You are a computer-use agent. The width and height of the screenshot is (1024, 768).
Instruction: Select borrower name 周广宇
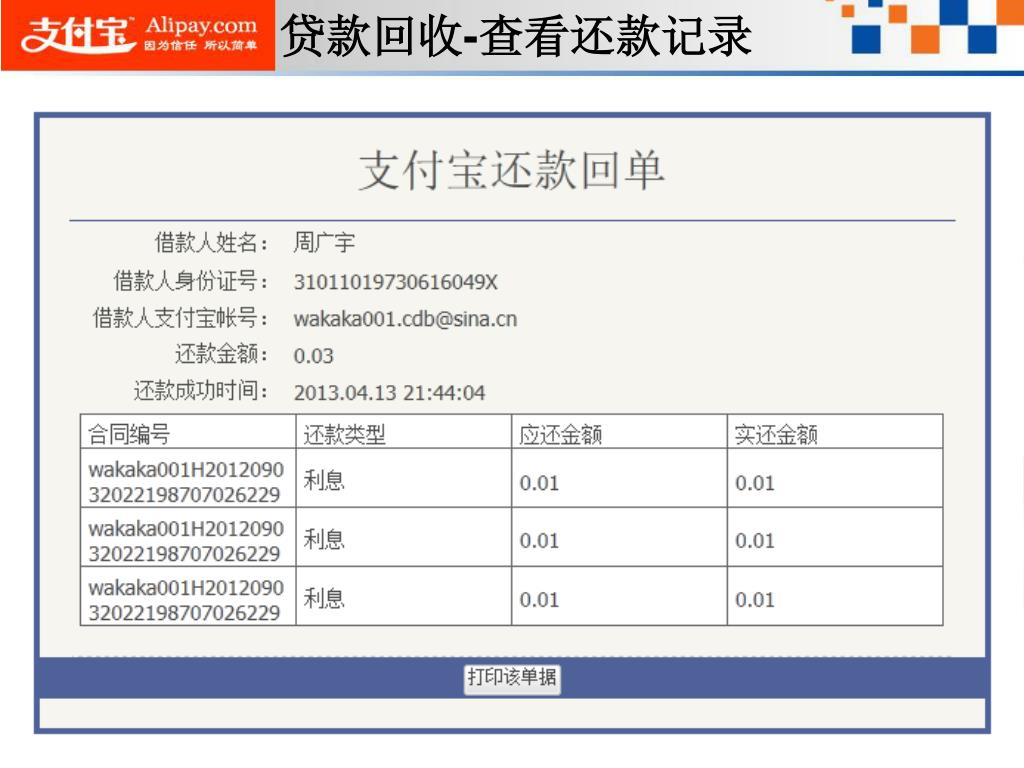(x=324, y=242)
